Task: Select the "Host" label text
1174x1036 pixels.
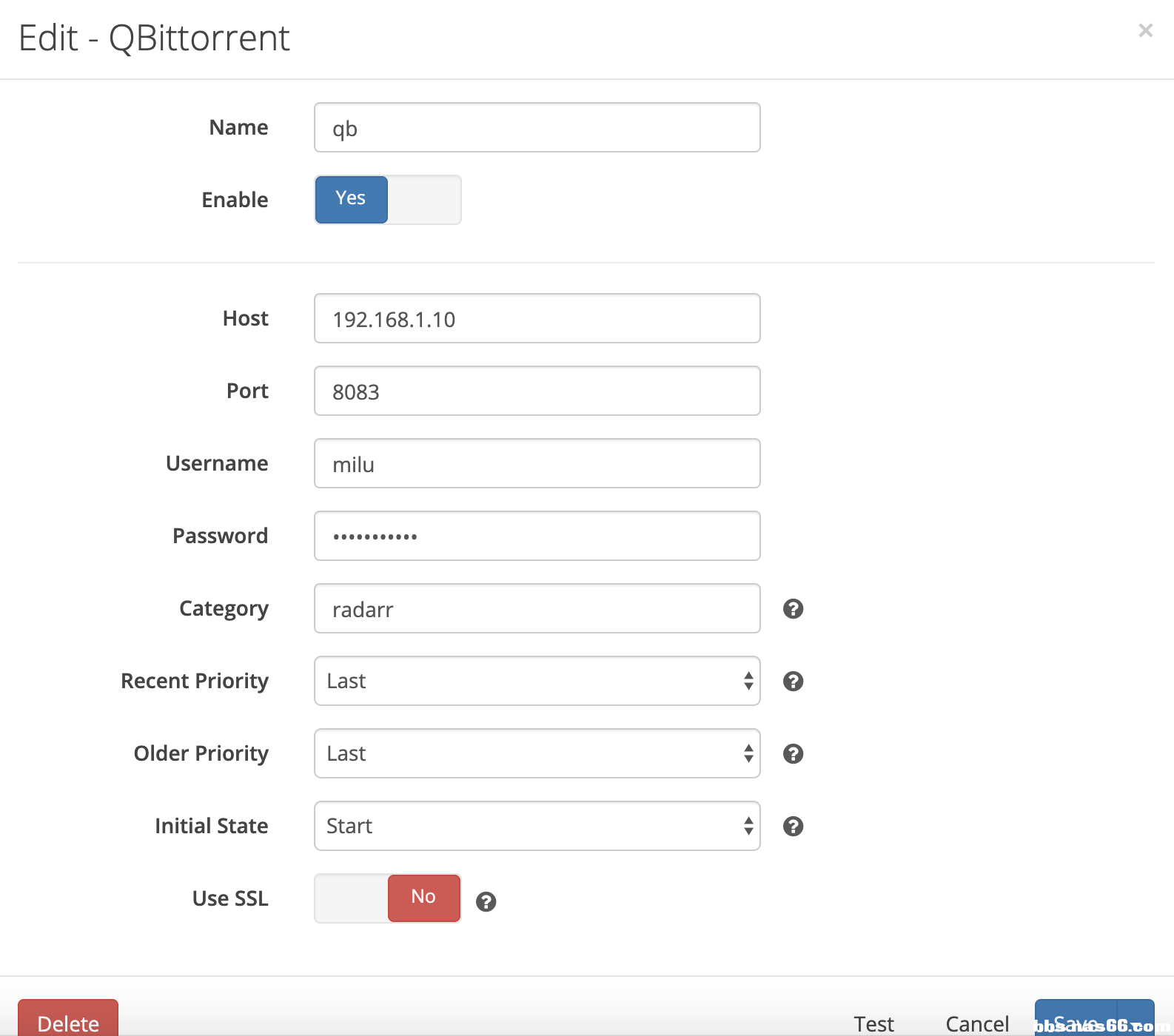Action: point(246,318)
